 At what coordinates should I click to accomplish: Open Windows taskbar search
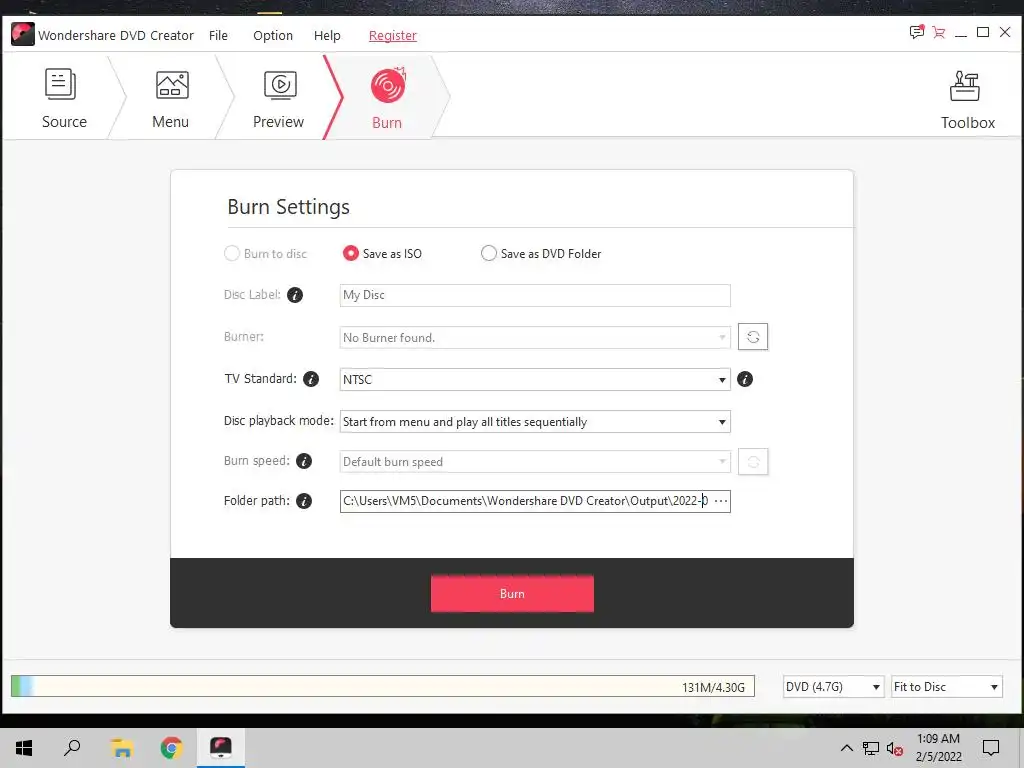(72, 748)
